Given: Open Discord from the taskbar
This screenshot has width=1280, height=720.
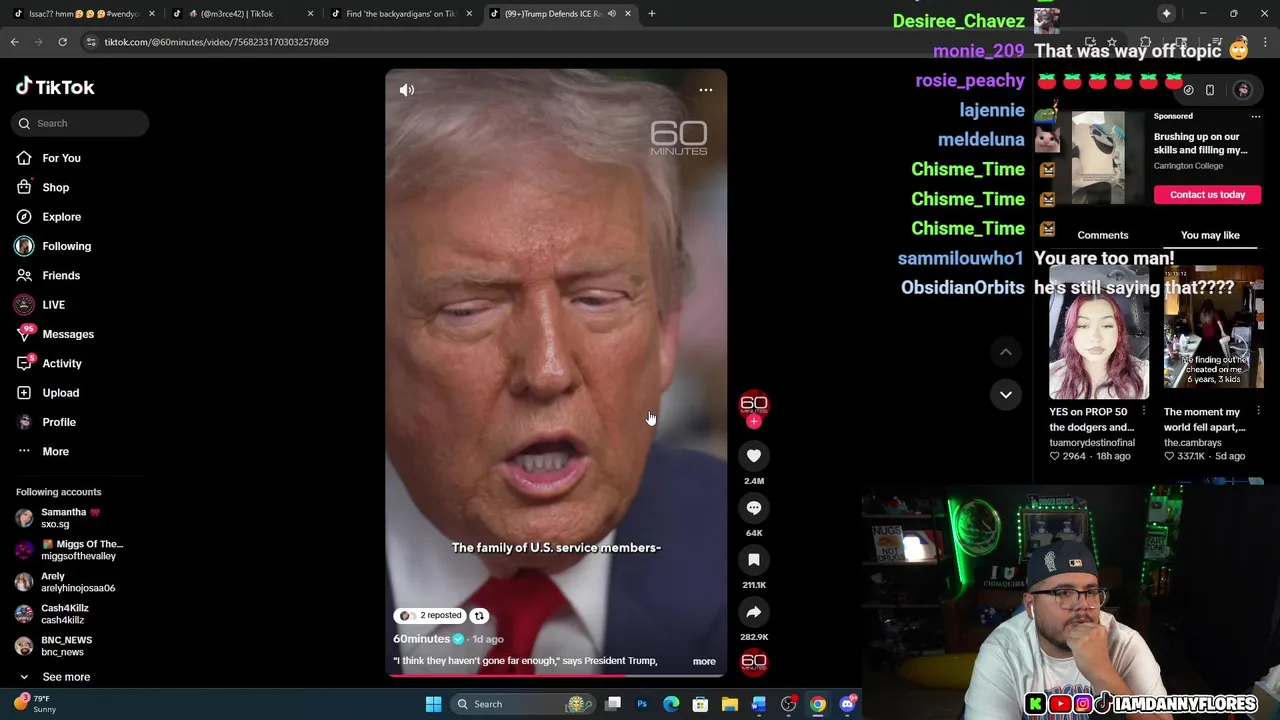Looking at the screenshot, I should click(848, 704).
